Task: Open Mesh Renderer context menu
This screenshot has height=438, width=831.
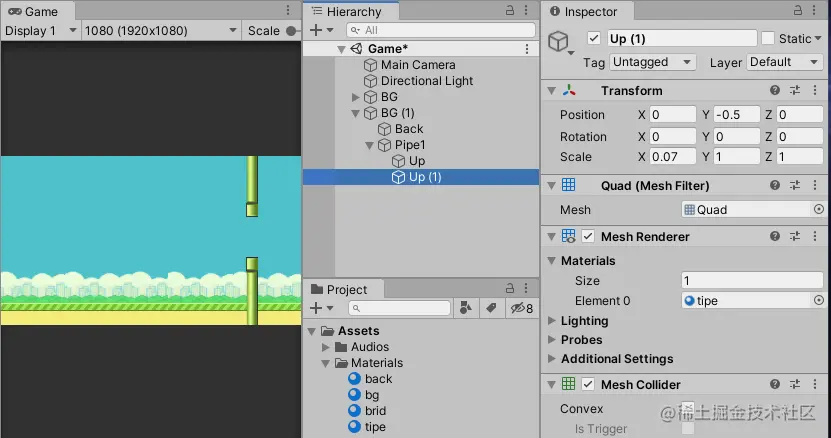Action: tap(815, 236)
